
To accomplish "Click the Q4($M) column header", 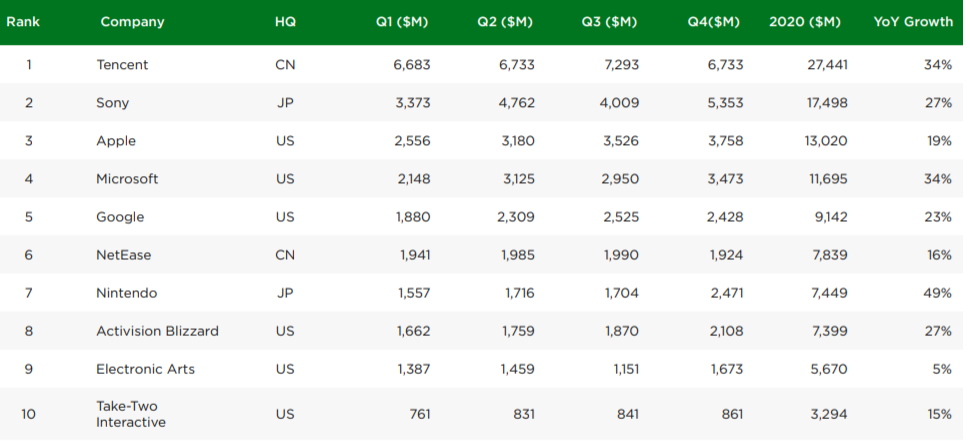I will click(713, 22).
